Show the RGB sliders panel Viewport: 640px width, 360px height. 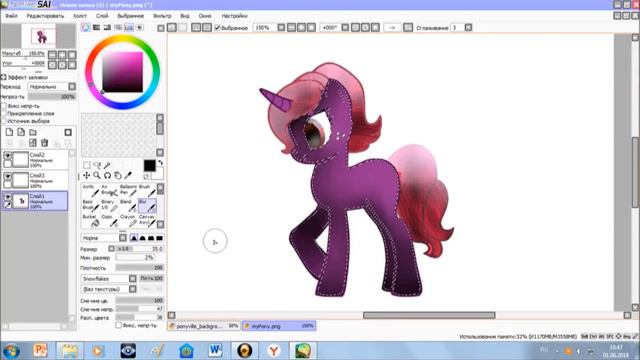coord(96,27)
